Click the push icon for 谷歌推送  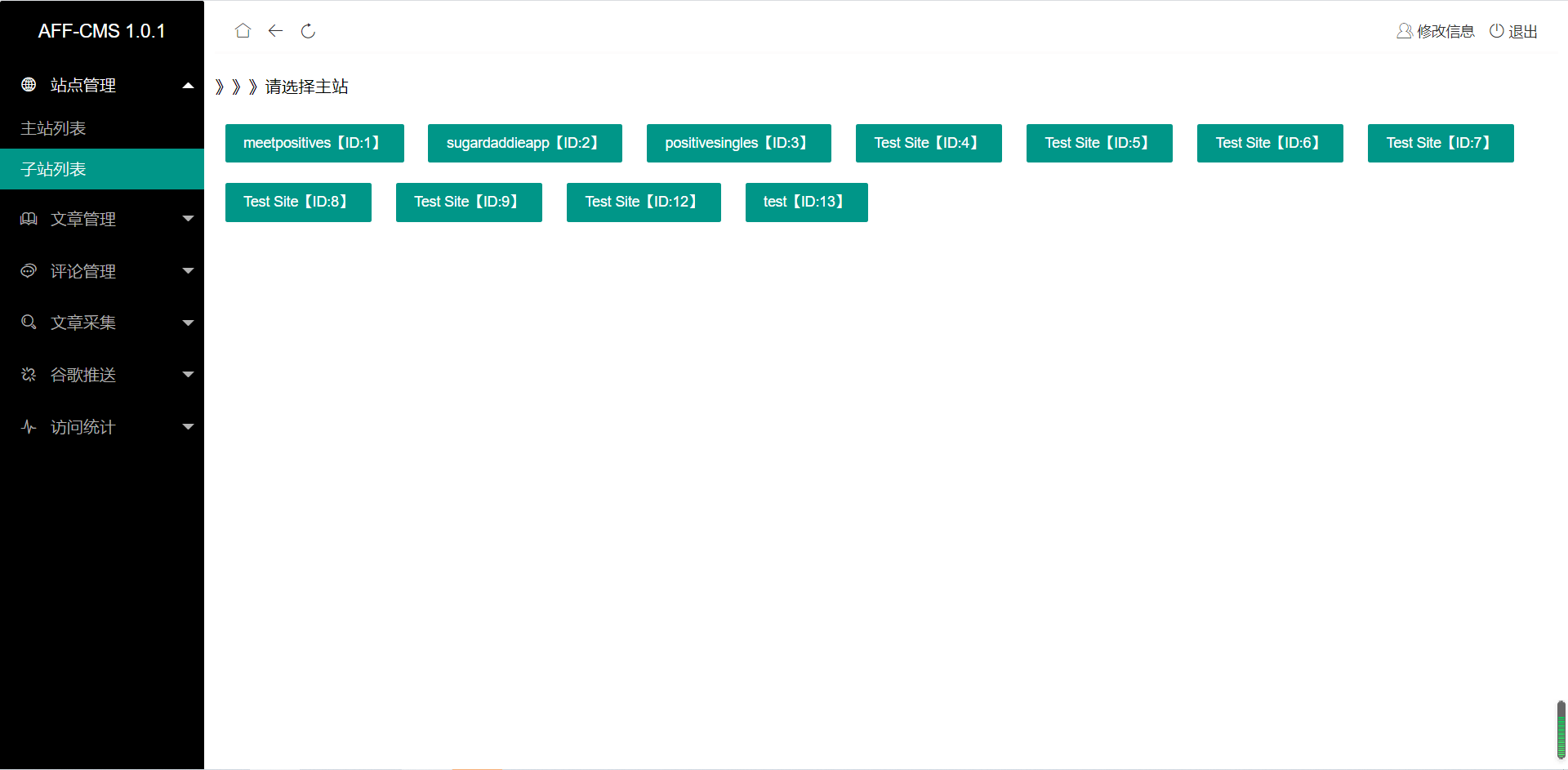pyautogui.click(x=29, y=374)
